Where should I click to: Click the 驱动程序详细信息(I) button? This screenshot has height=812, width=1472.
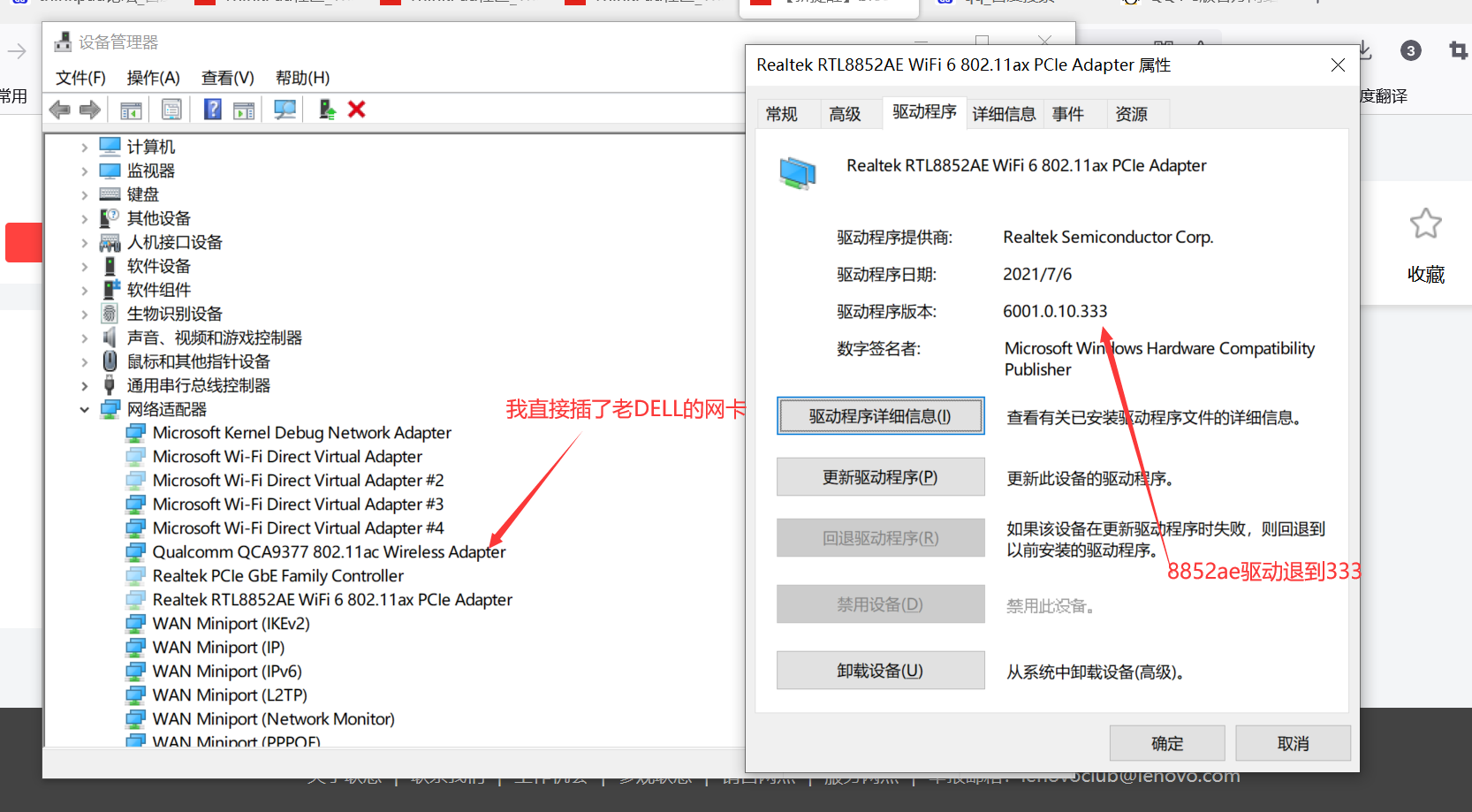tap(880, 416)
